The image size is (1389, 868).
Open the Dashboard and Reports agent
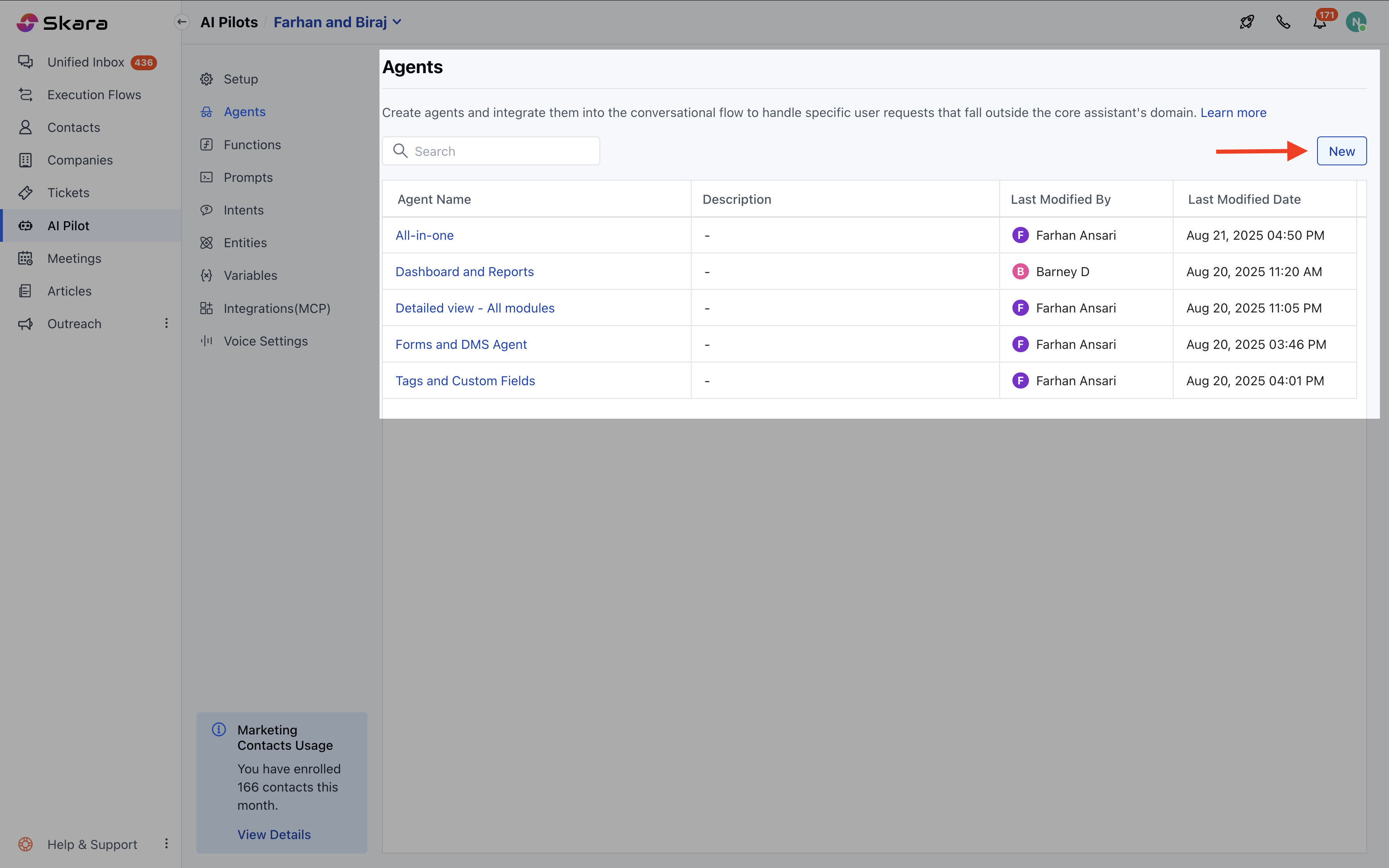(x=464, y=272)
